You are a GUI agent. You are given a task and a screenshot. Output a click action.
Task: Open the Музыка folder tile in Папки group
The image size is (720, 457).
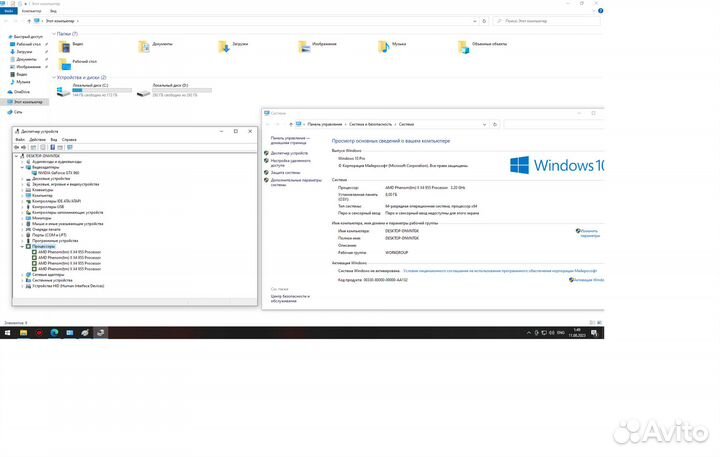392,46
